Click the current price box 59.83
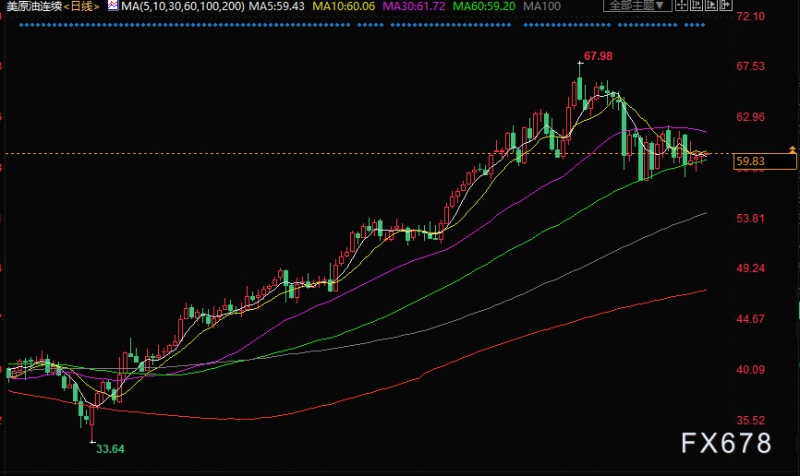 point(764,161)
